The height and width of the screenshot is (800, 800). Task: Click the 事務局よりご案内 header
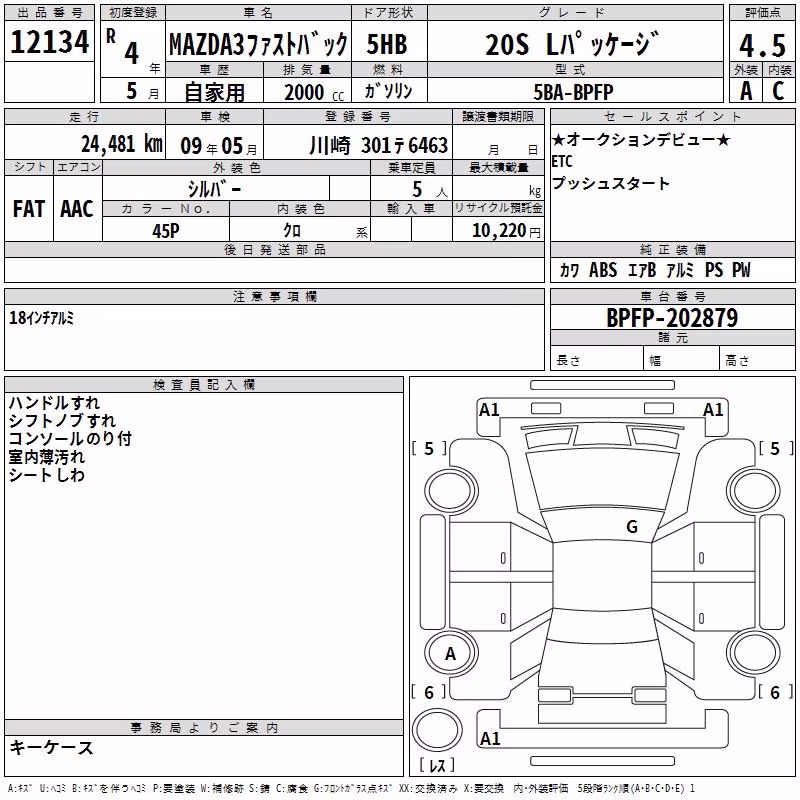point(204,728)
